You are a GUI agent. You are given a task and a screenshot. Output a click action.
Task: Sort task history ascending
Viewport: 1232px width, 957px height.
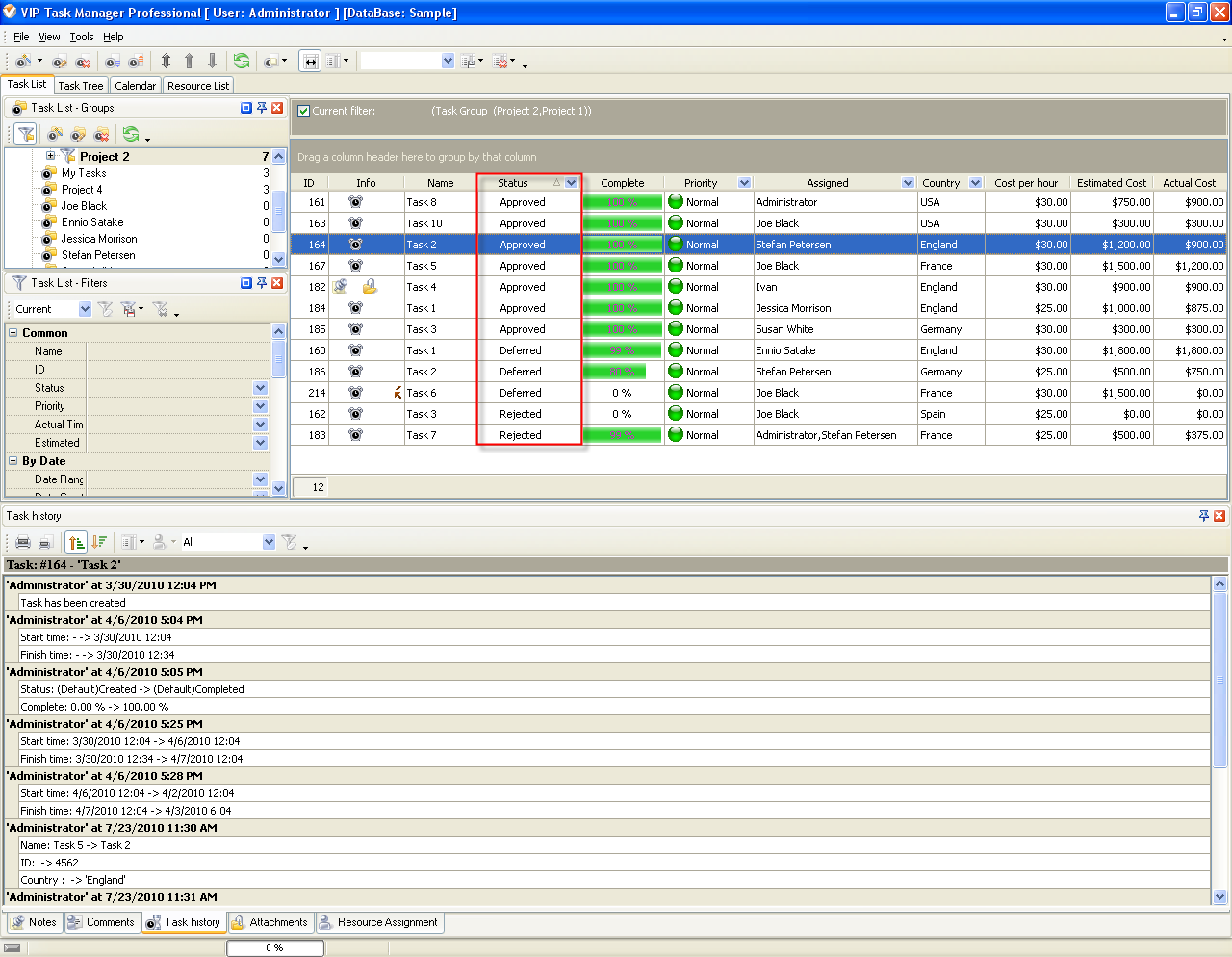pyautogui.click(x=76, y=542)
